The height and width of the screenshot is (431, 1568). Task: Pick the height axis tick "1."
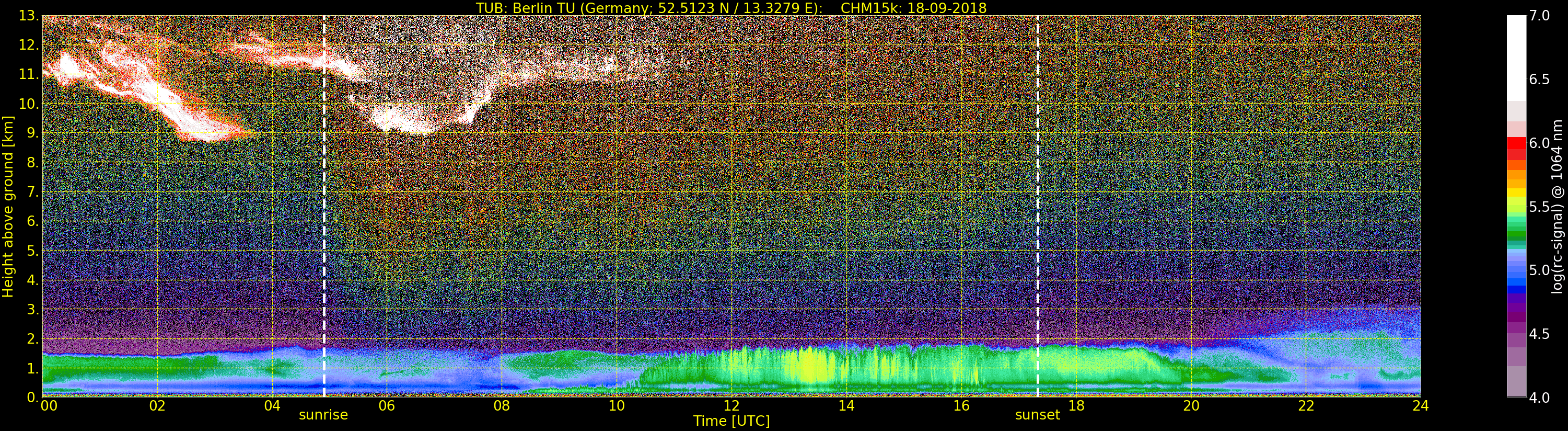(x=33, y=368)
